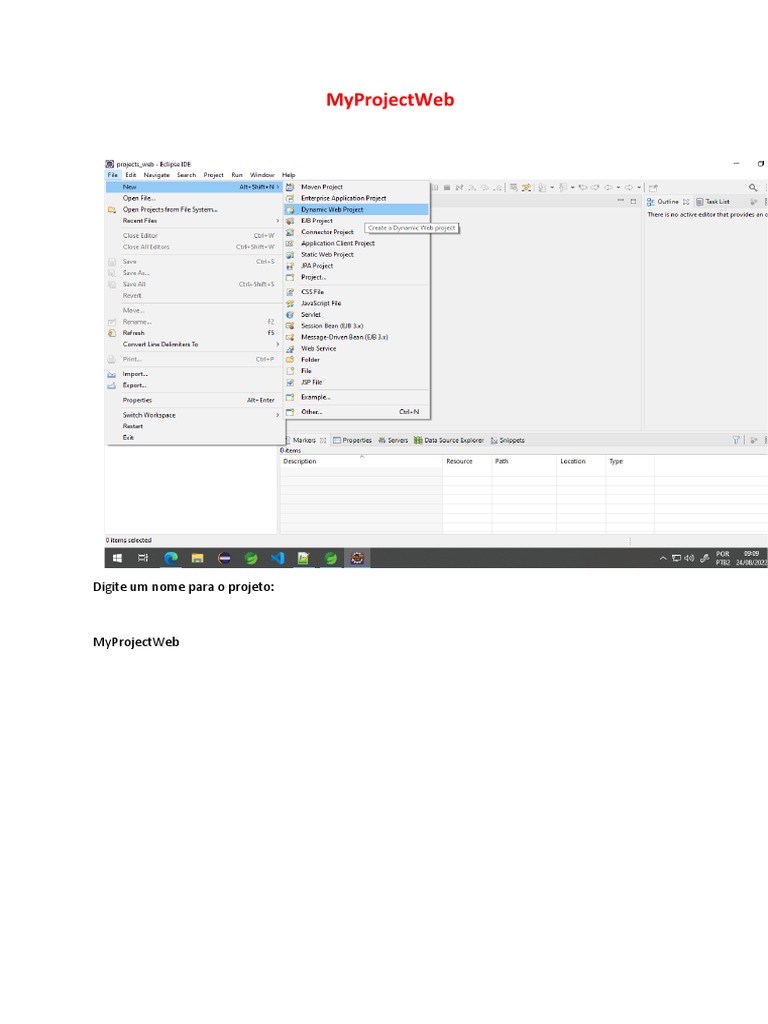Click the Web Service icon
The width and height of the screenshot is (768, 1024).
coord(290,349)
